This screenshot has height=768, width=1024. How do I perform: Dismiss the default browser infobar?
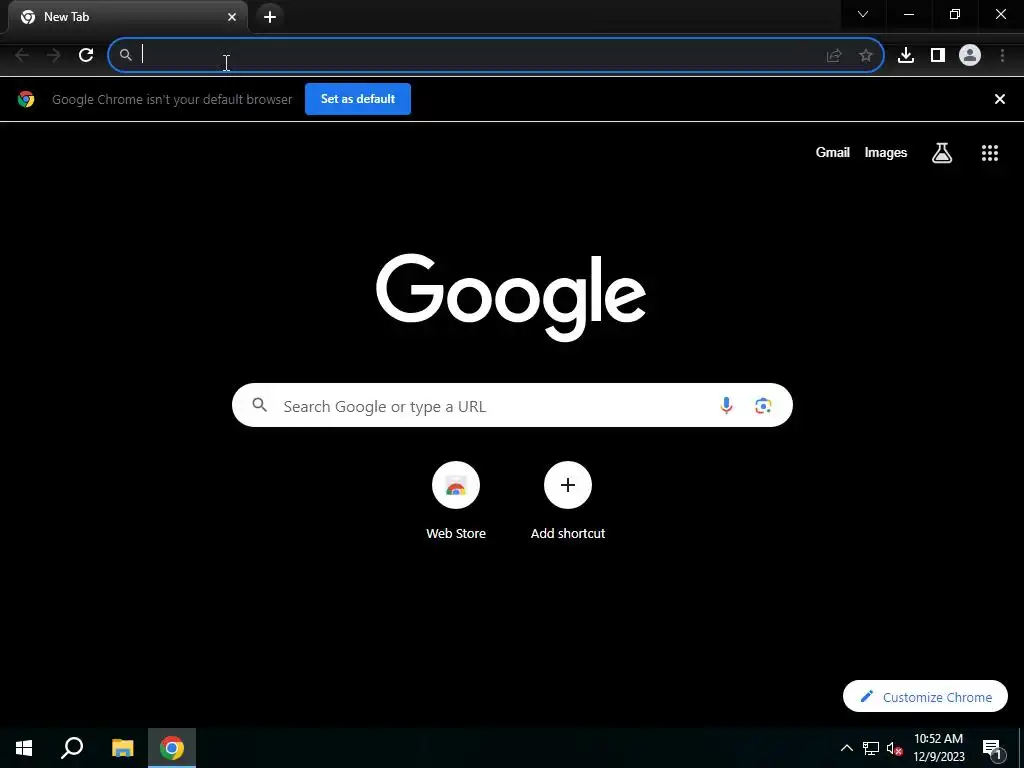pos(1000,99)
